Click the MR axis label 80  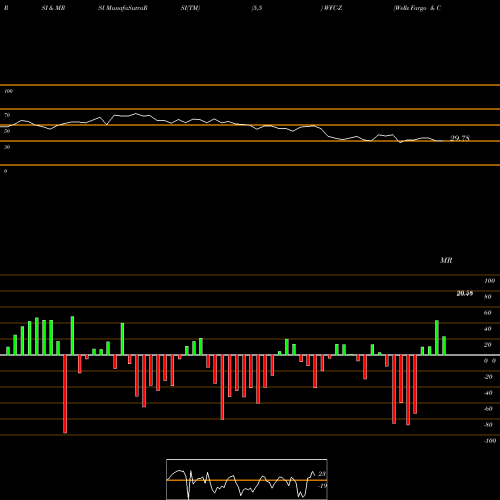tap(488, 297)
